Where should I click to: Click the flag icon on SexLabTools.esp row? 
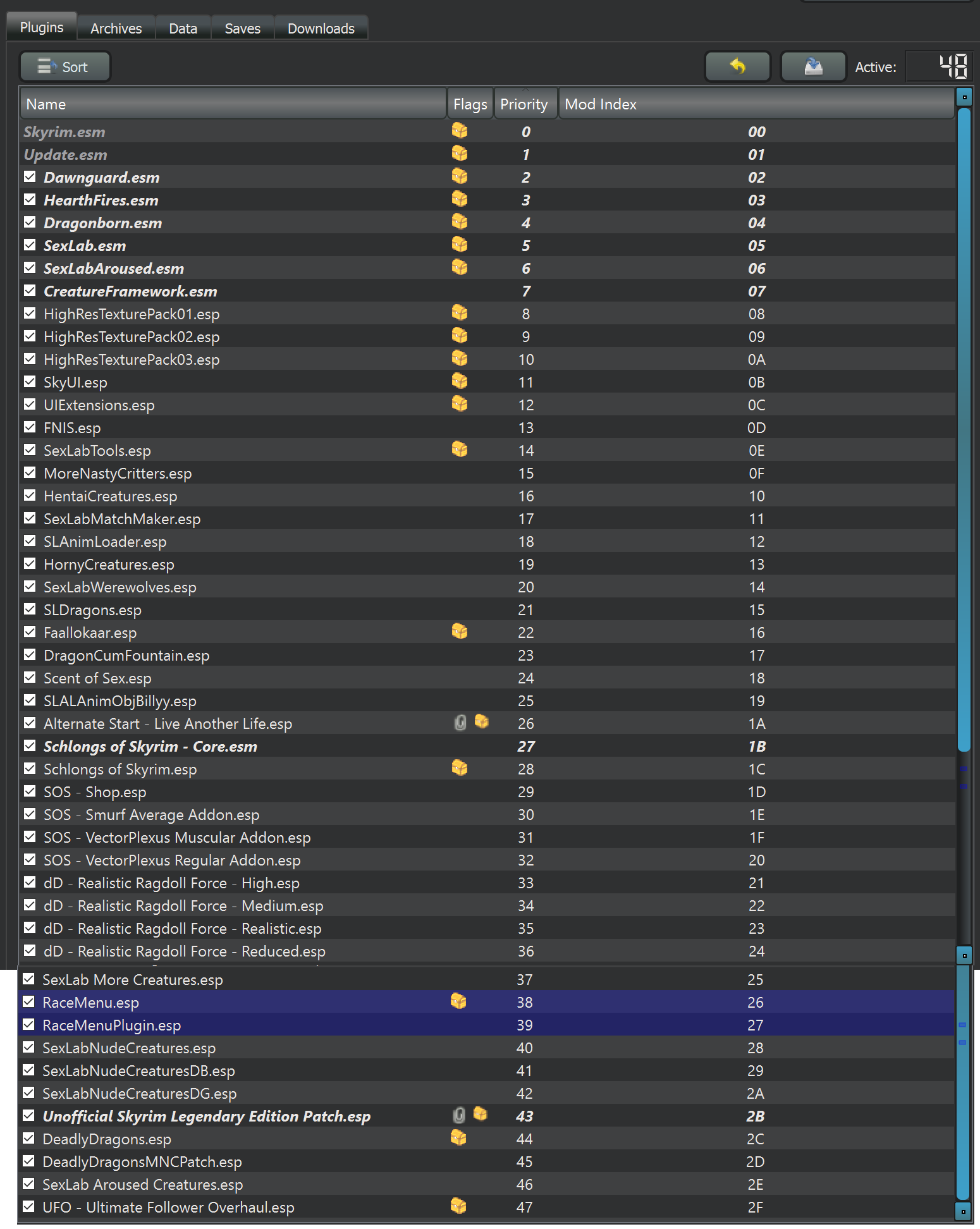460,449
